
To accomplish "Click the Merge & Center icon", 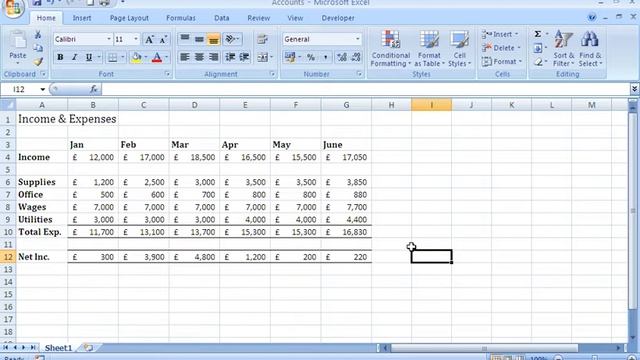I will click(x=262, y=58).
